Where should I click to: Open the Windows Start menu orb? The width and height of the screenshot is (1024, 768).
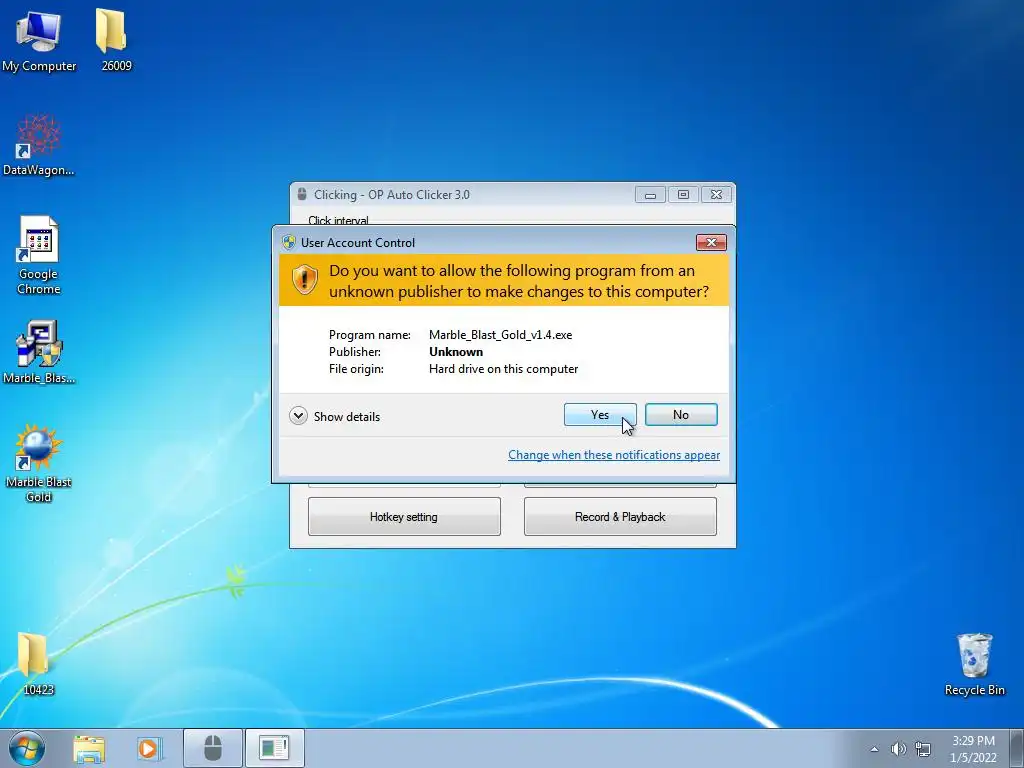click(27, 748)
